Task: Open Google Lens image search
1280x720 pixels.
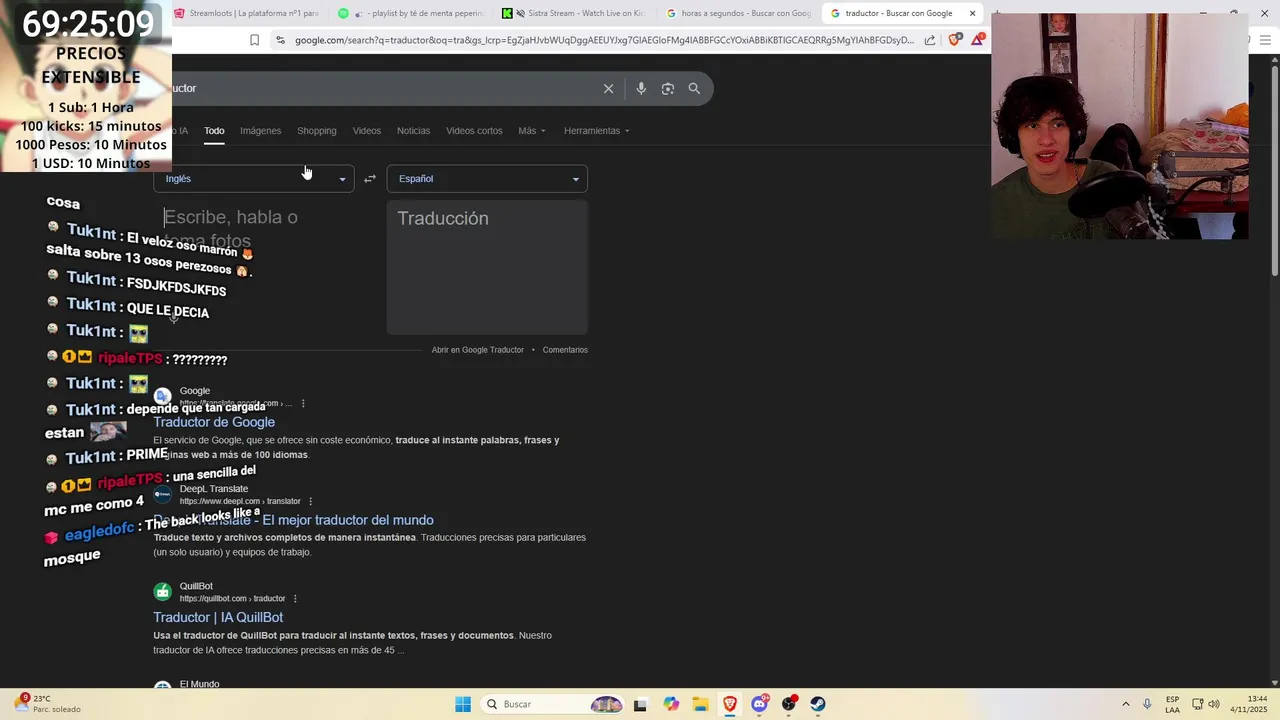Action: coord(668,88)
